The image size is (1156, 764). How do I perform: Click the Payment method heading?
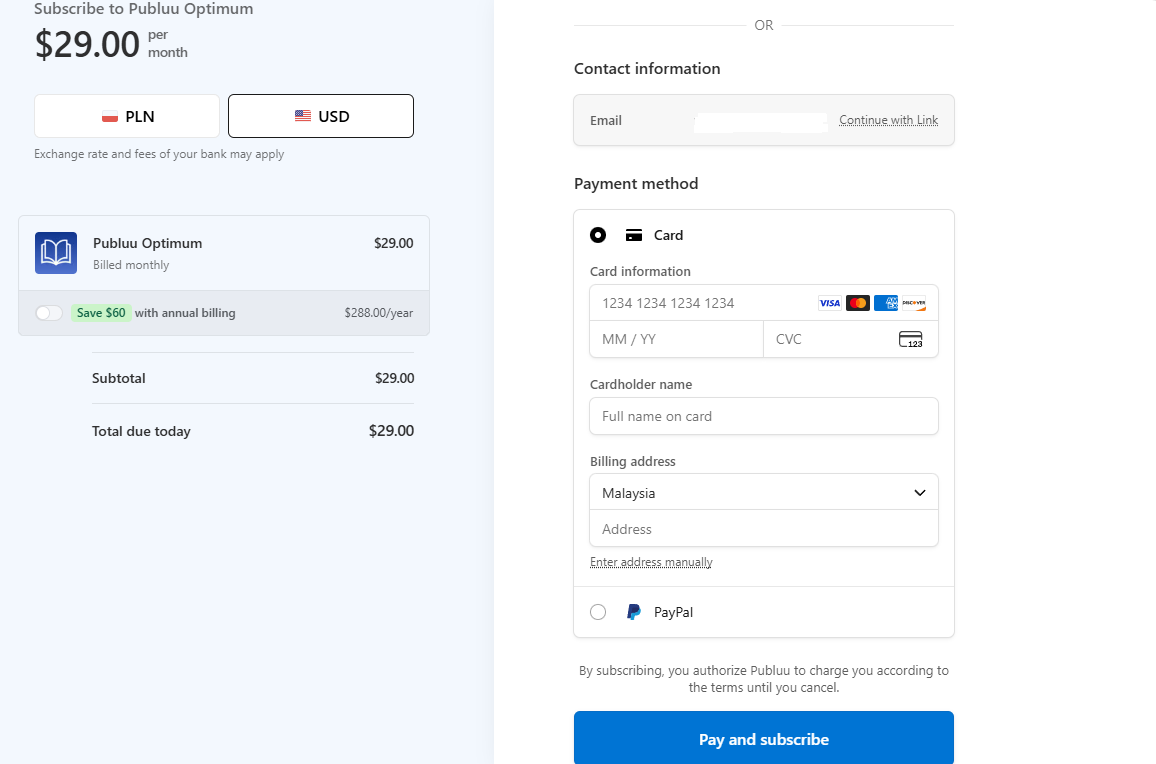pyautogui.click(x=636, y=184)
